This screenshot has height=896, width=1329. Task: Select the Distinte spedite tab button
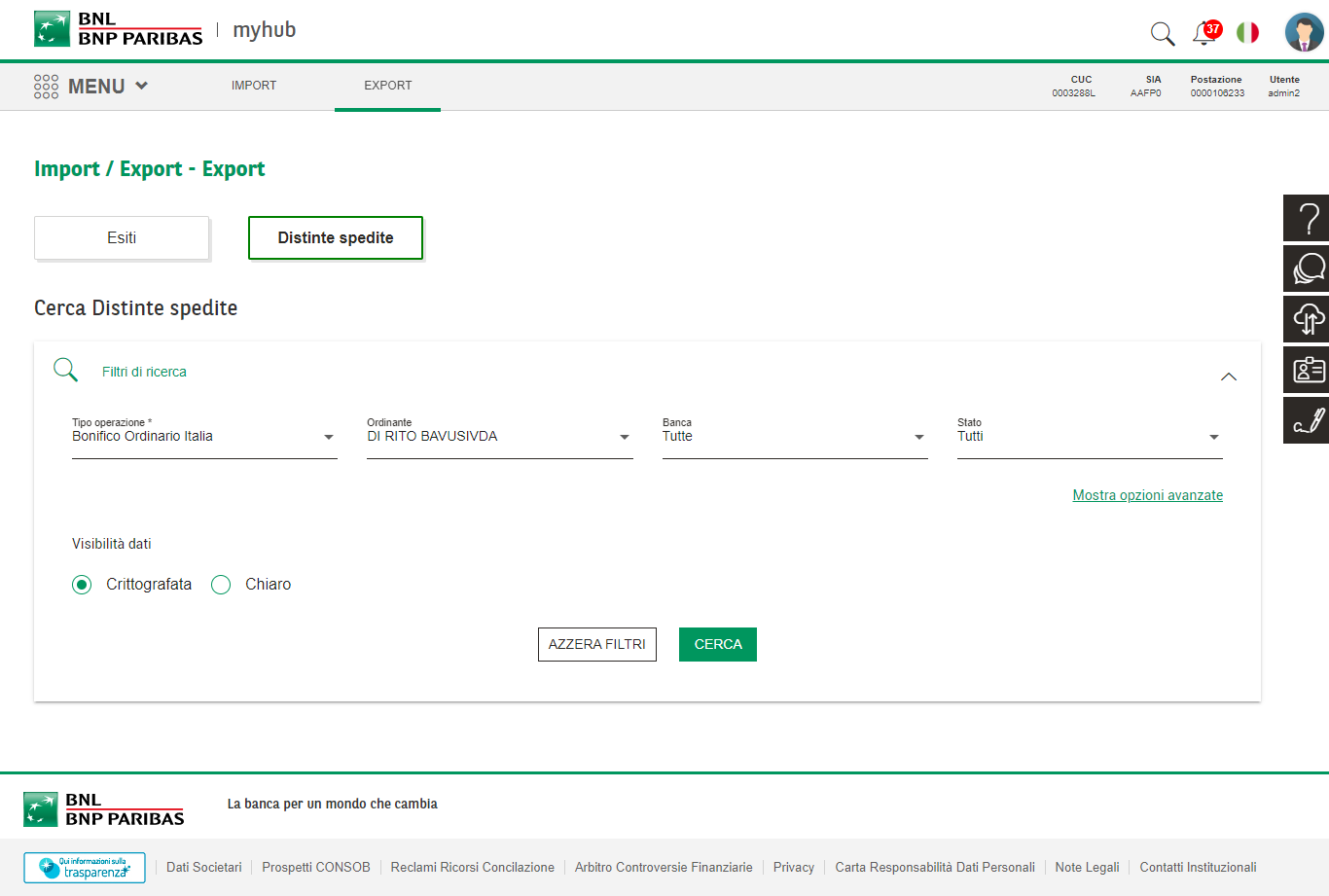[x=336, y=237]
